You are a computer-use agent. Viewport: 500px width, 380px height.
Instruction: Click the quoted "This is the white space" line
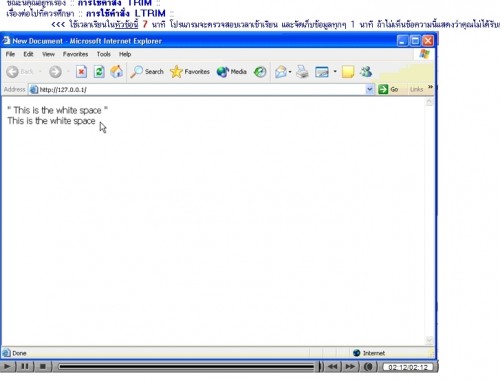coord(57,110)
